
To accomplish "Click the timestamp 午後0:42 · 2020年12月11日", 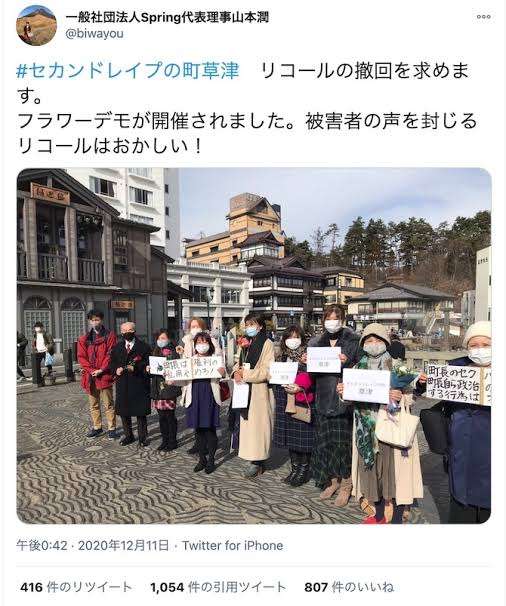I will 93,545.
